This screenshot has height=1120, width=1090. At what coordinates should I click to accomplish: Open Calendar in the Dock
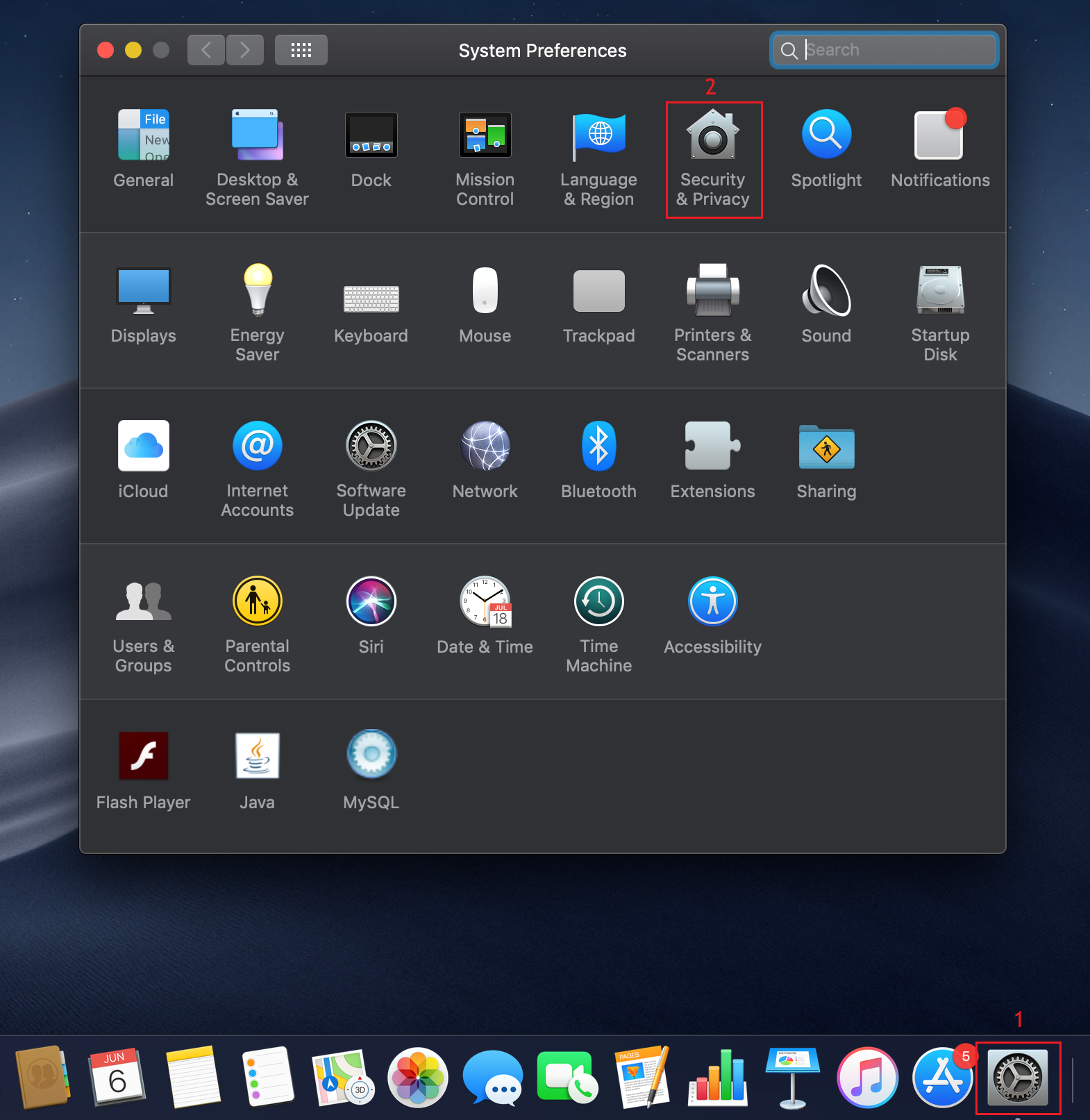117,1077
